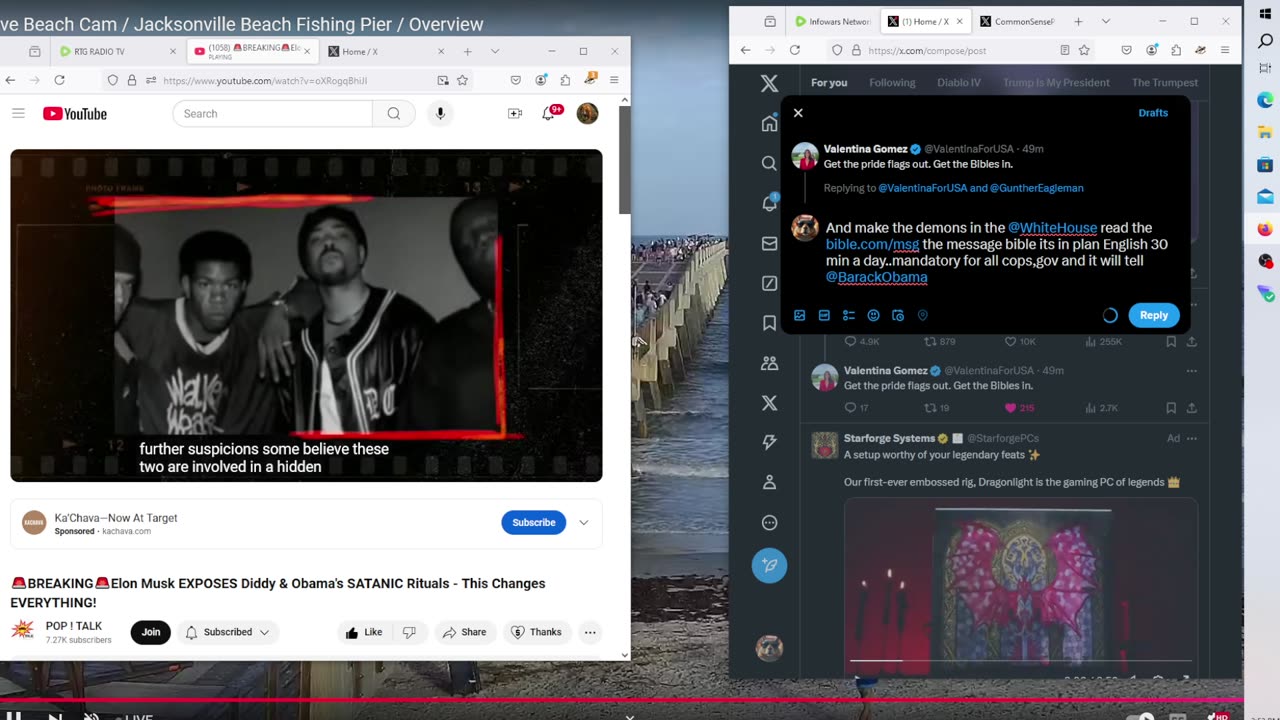Switch to RTG RADIO TV tab
Image resolution: width=1280 pixels, height=720 pixels.
pos(116,51)
